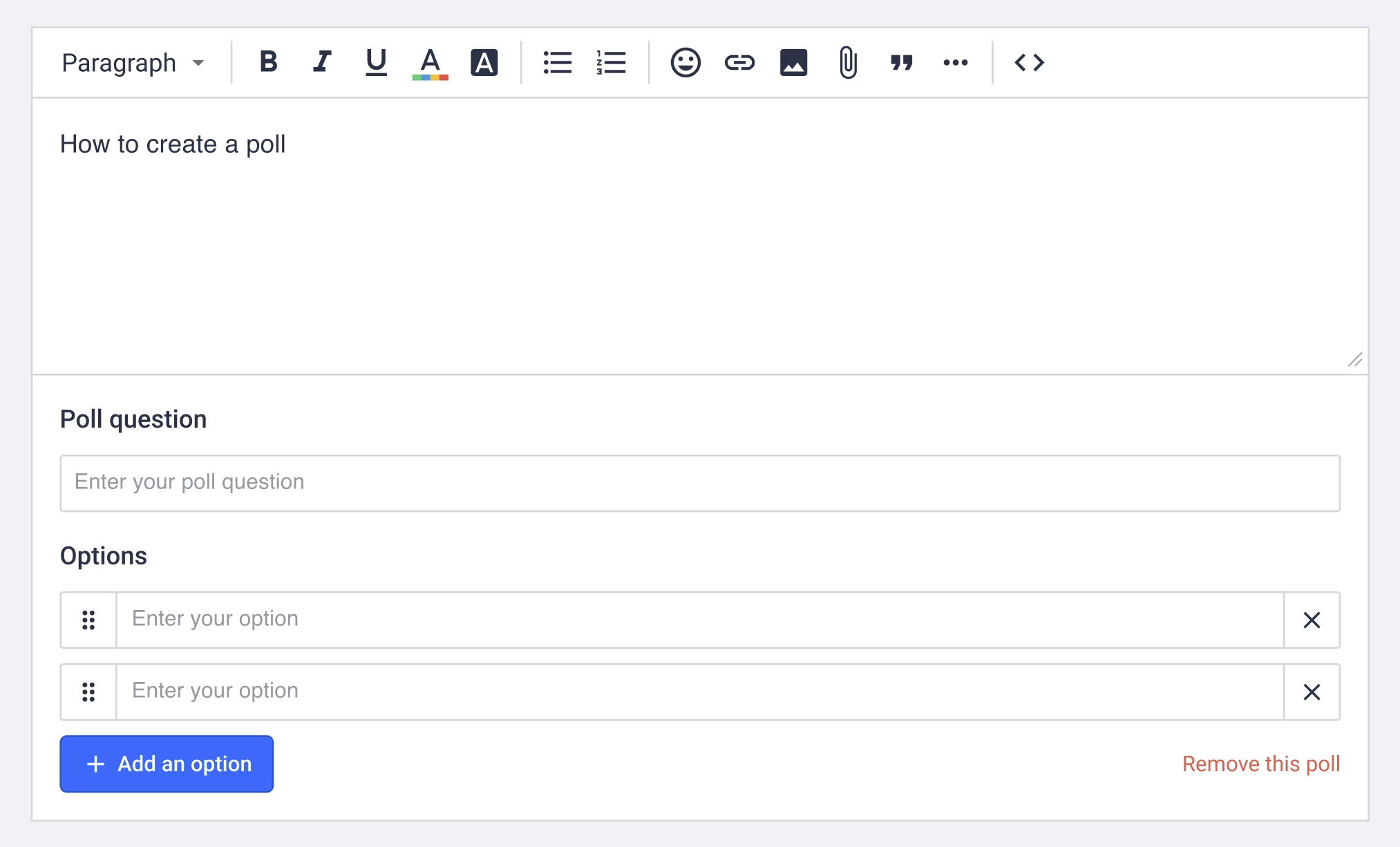
Task: Attach a file with the paperclip
Action: [x=848, y=62]
